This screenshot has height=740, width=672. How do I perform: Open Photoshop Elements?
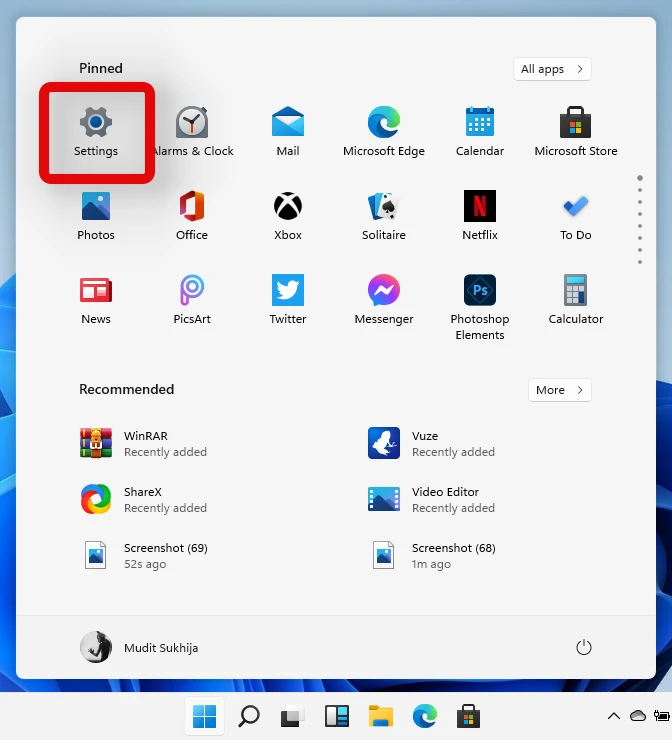click(x=479, y=308)
